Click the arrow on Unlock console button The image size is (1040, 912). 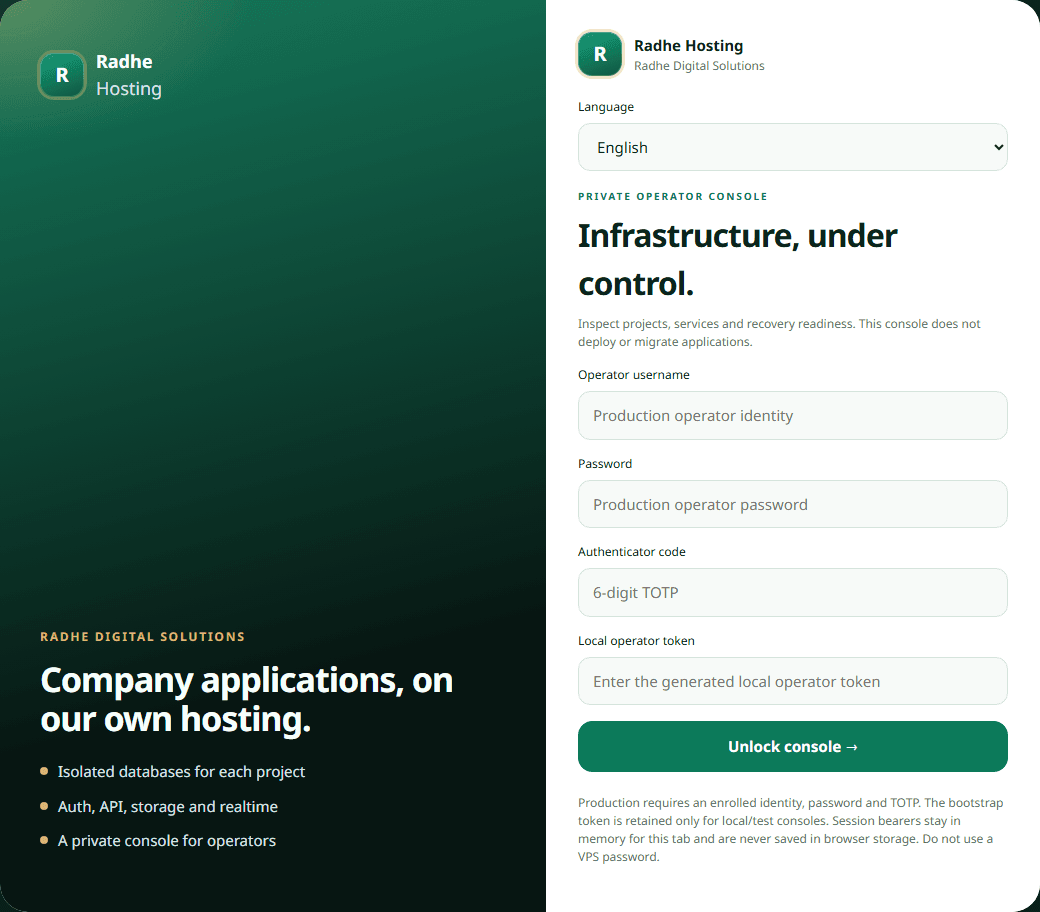coord(852,748)
